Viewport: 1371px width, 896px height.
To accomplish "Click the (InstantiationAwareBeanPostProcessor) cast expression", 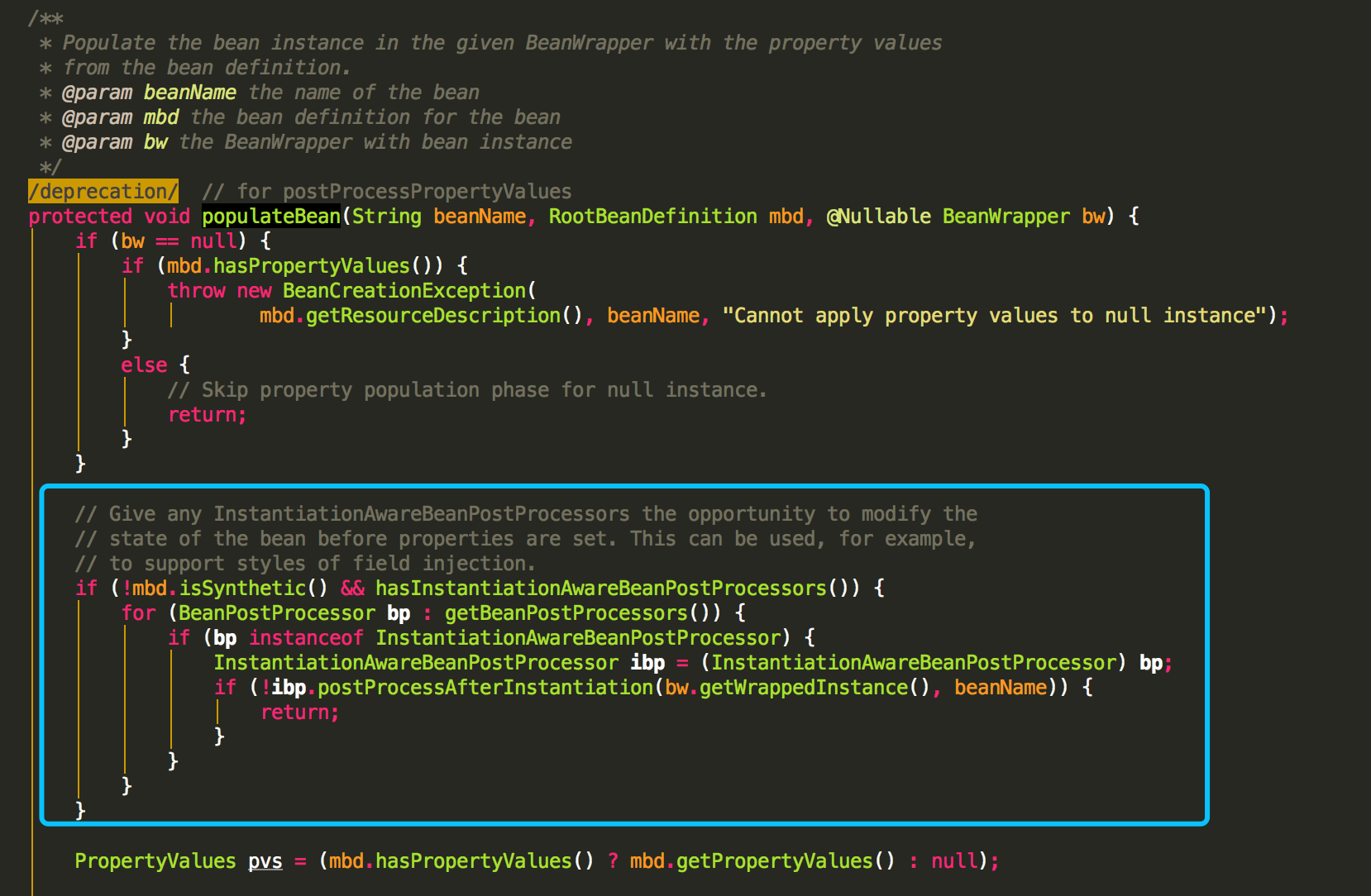I will (x=914, y=663).
